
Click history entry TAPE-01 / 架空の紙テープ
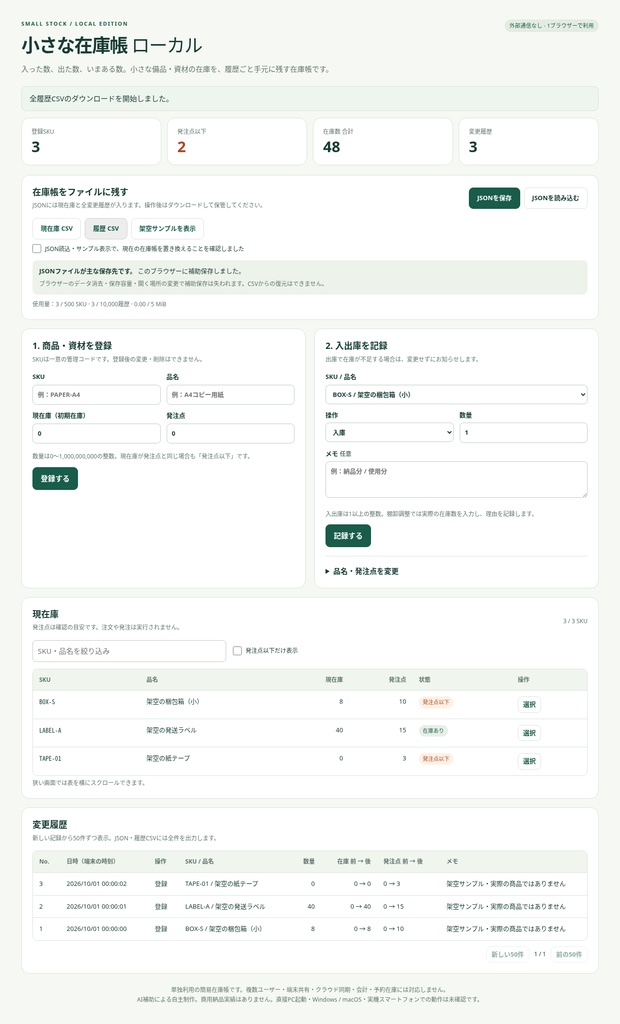pos(221,884)
